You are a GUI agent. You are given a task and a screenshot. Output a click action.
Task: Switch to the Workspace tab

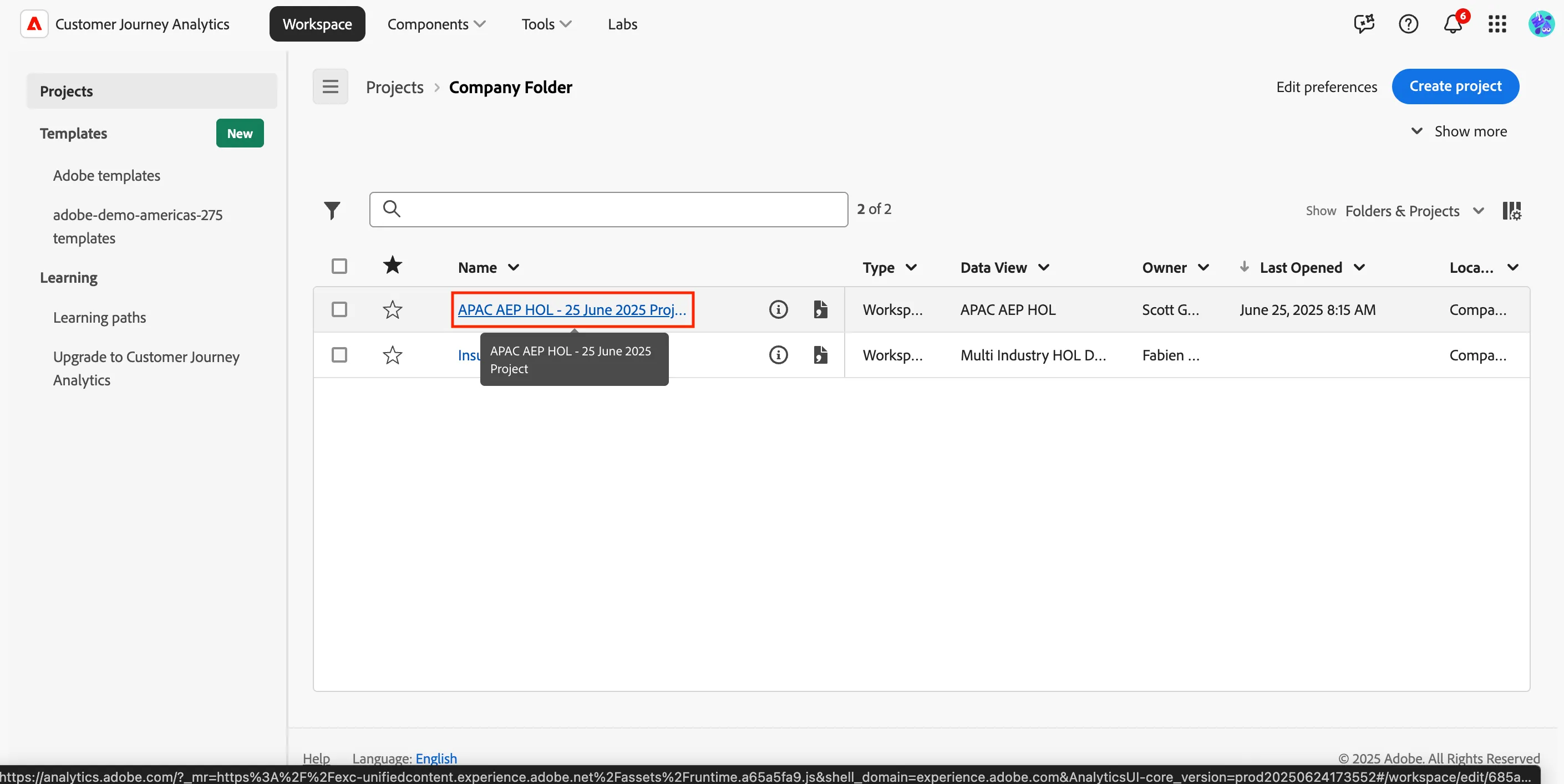pyautogui.click(x=317, y=24)
